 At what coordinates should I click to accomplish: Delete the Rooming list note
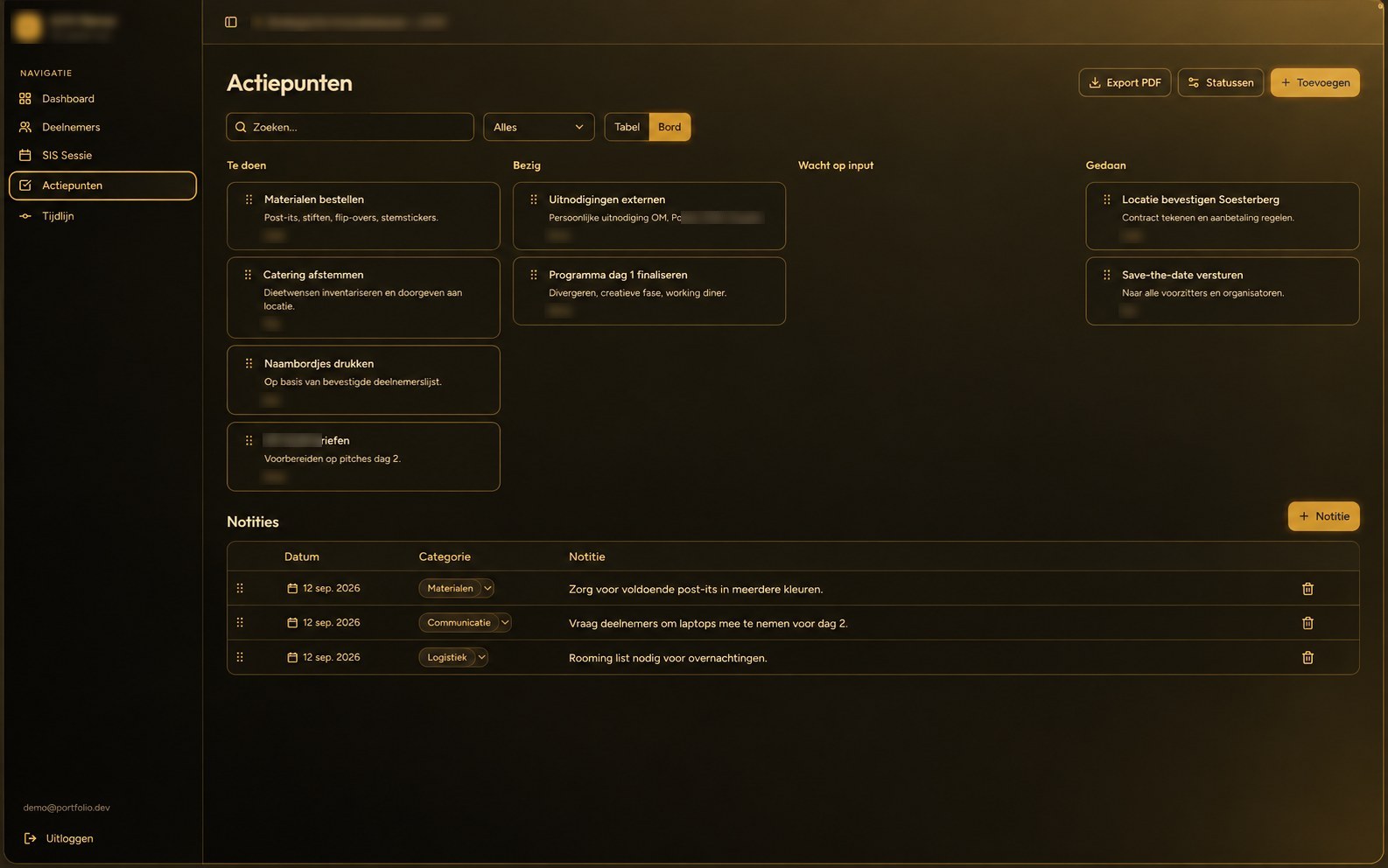pos(1307,657)
